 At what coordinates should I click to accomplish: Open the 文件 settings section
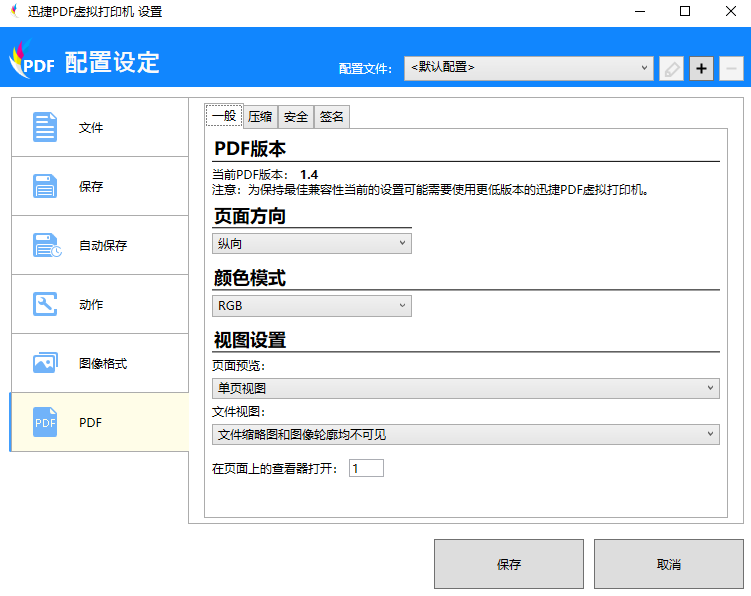point(100,127)
